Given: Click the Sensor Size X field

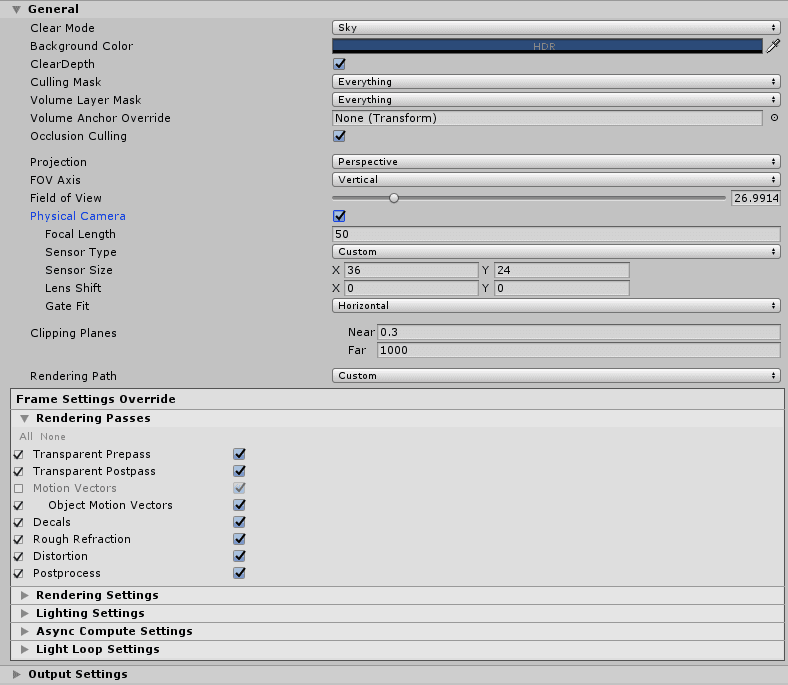Looking at the screenshot, I should tap(411, 270).
